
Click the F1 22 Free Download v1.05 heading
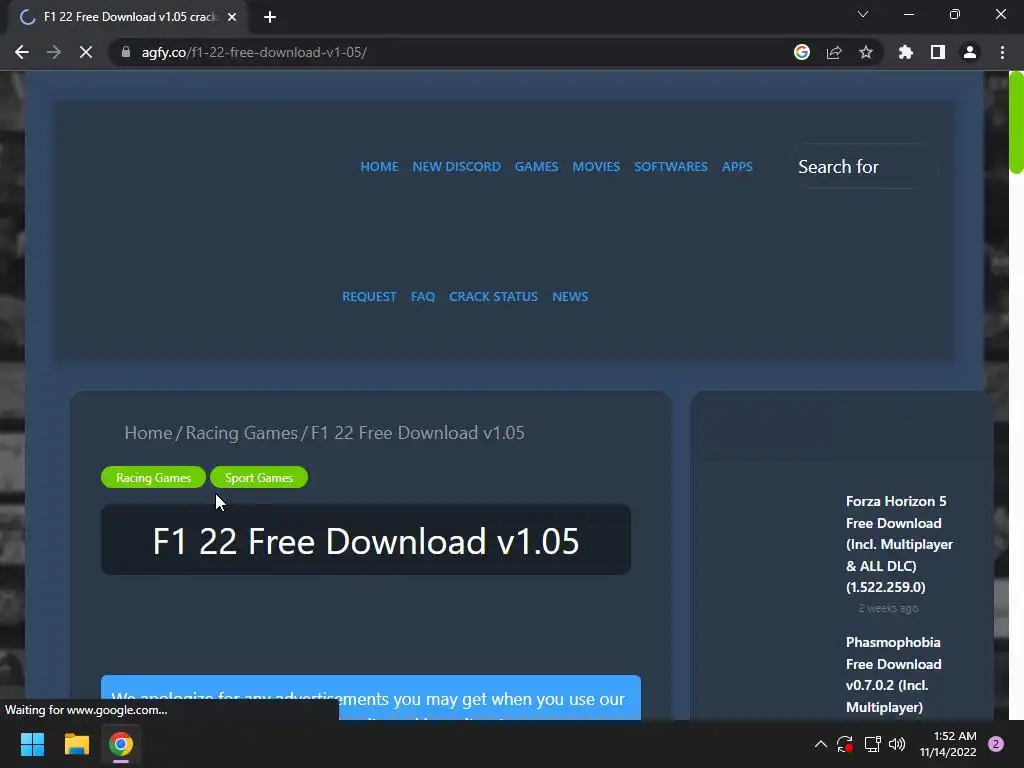pos(366,541)
